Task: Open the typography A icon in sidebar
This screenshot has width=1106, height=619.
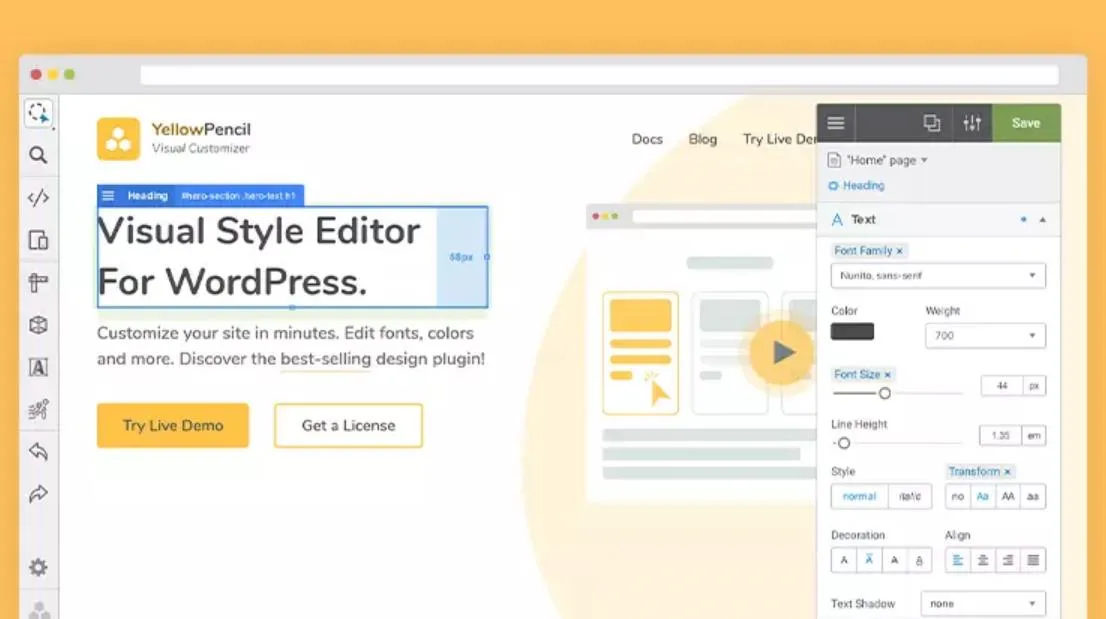Action: pyautogui.click(x=39, y=367)
